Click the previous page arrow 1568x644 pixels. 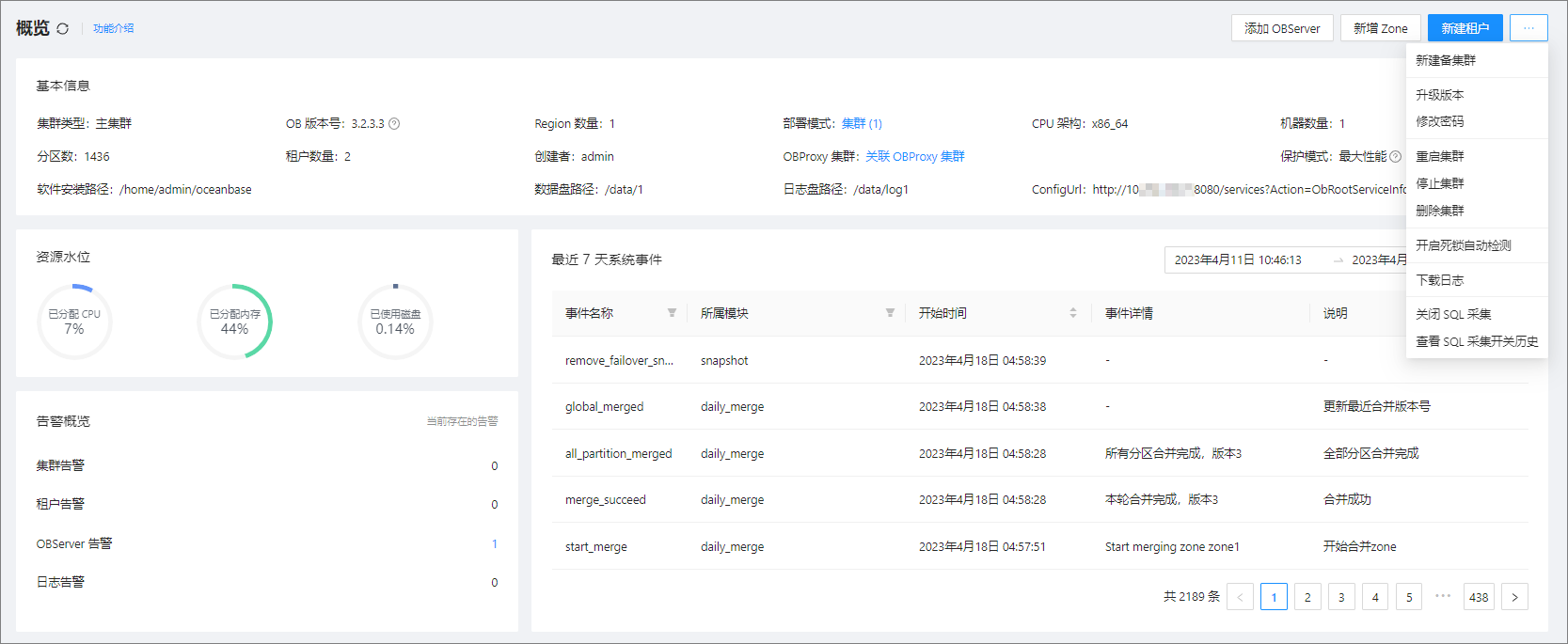tap(1240, 597)
